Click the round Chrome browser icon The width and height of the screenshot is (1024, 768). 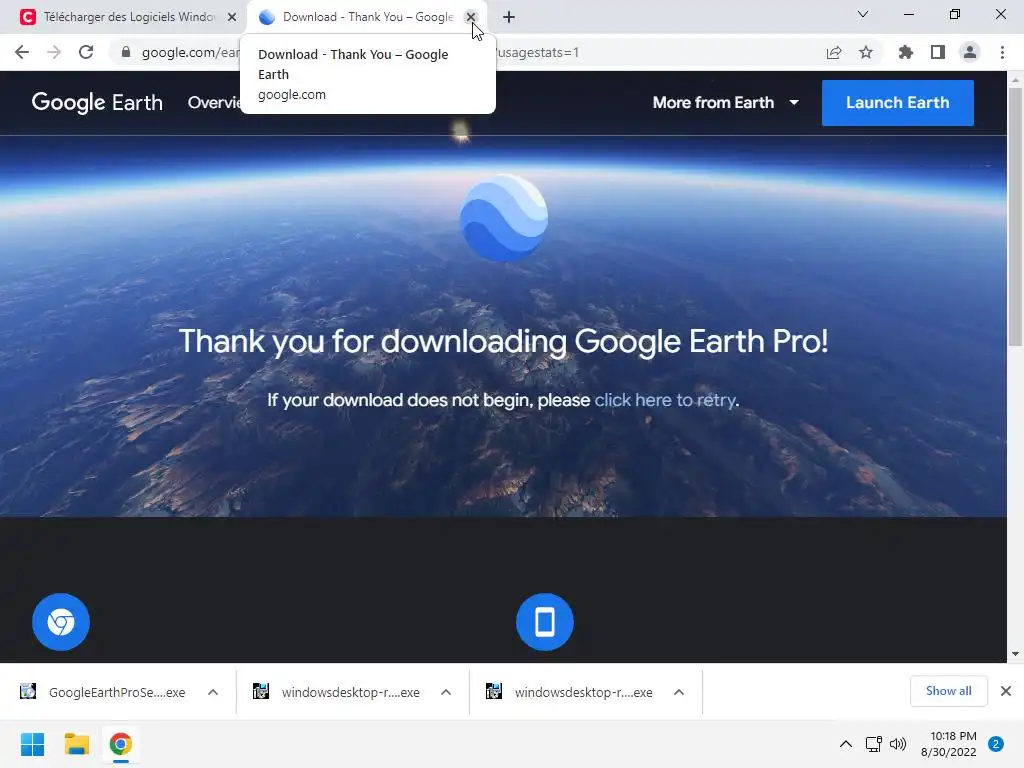(x=61, y=622)
